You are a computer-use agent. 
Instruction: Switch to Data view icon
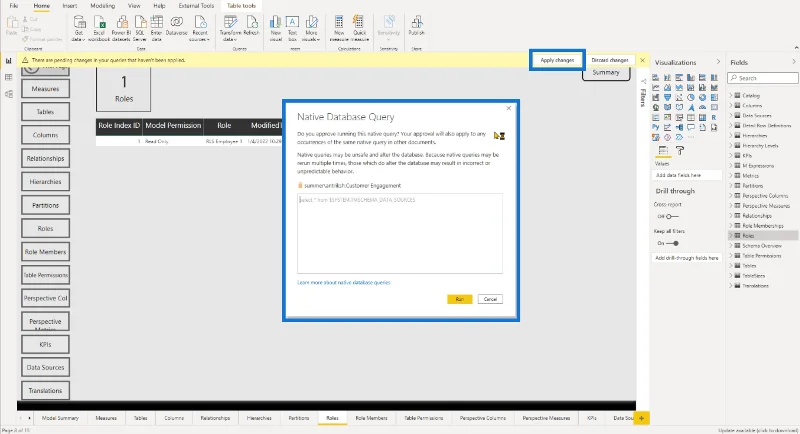click(9, 77)
